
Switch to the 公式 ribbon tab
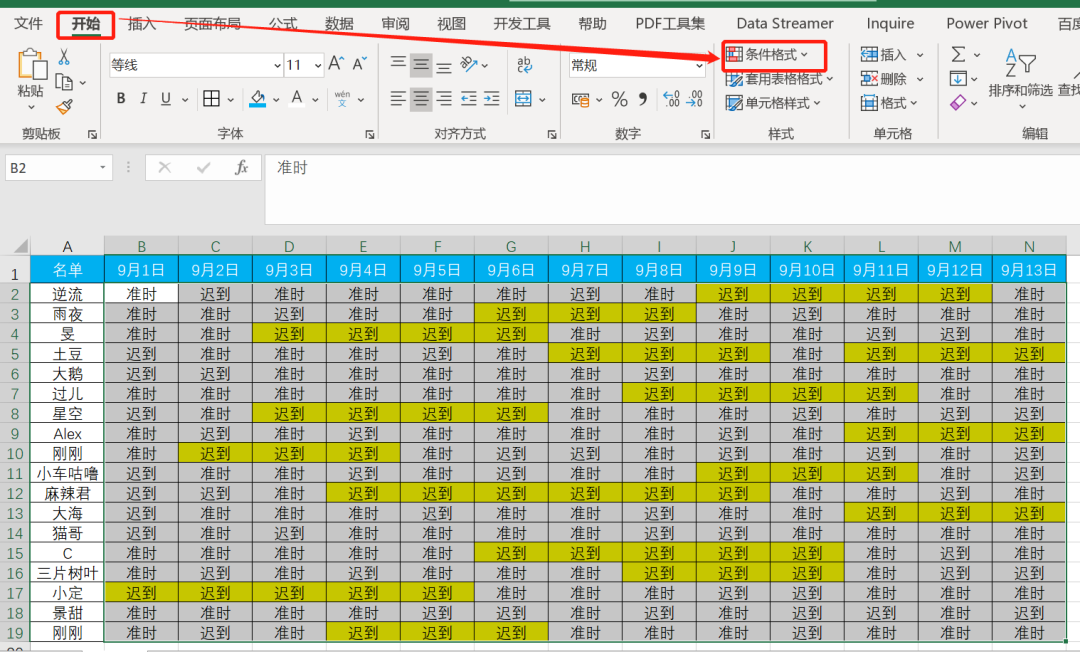pos(283,23)
